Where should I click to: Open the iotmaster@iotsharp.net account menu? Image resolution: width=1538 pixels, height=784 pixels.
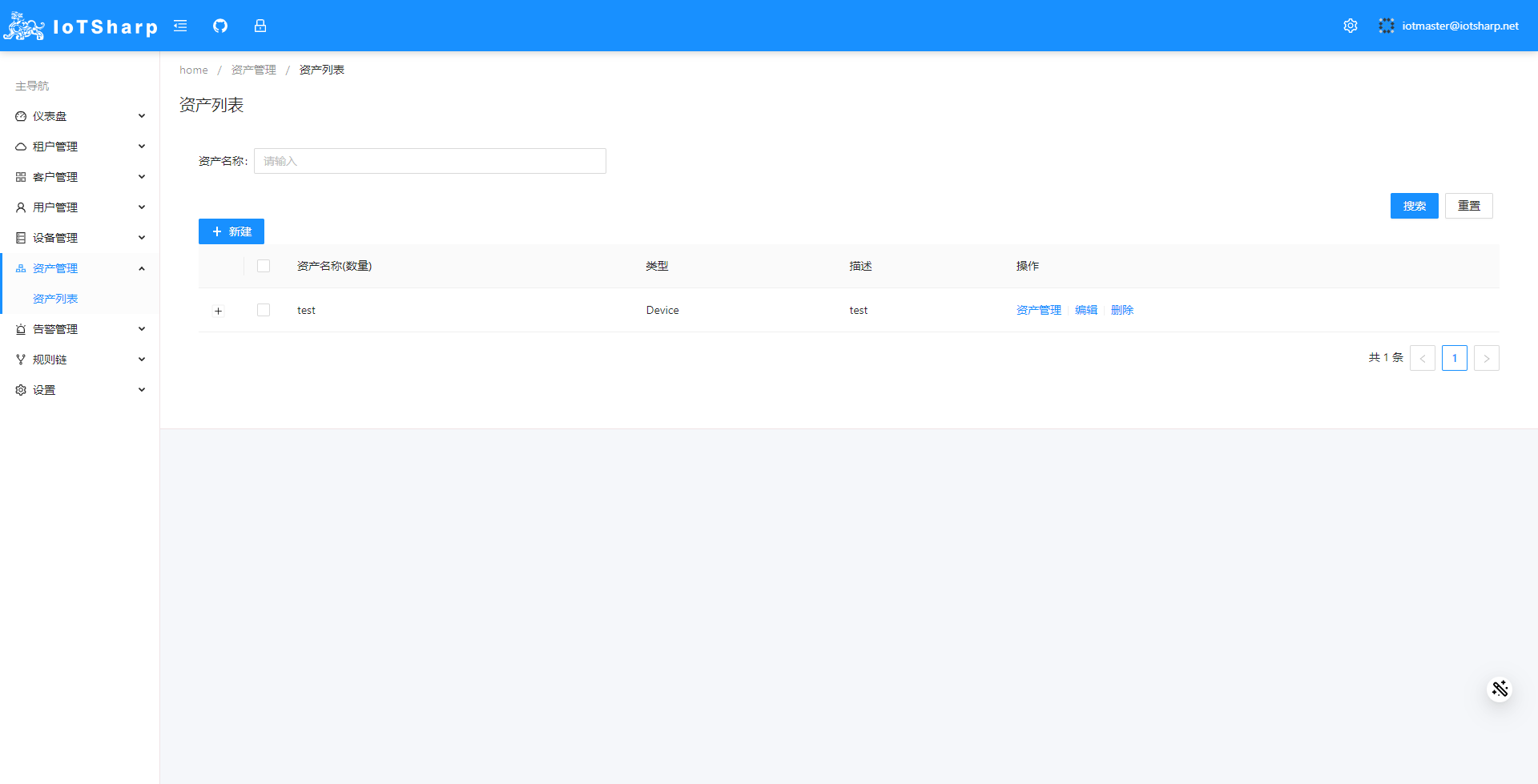1459,26
